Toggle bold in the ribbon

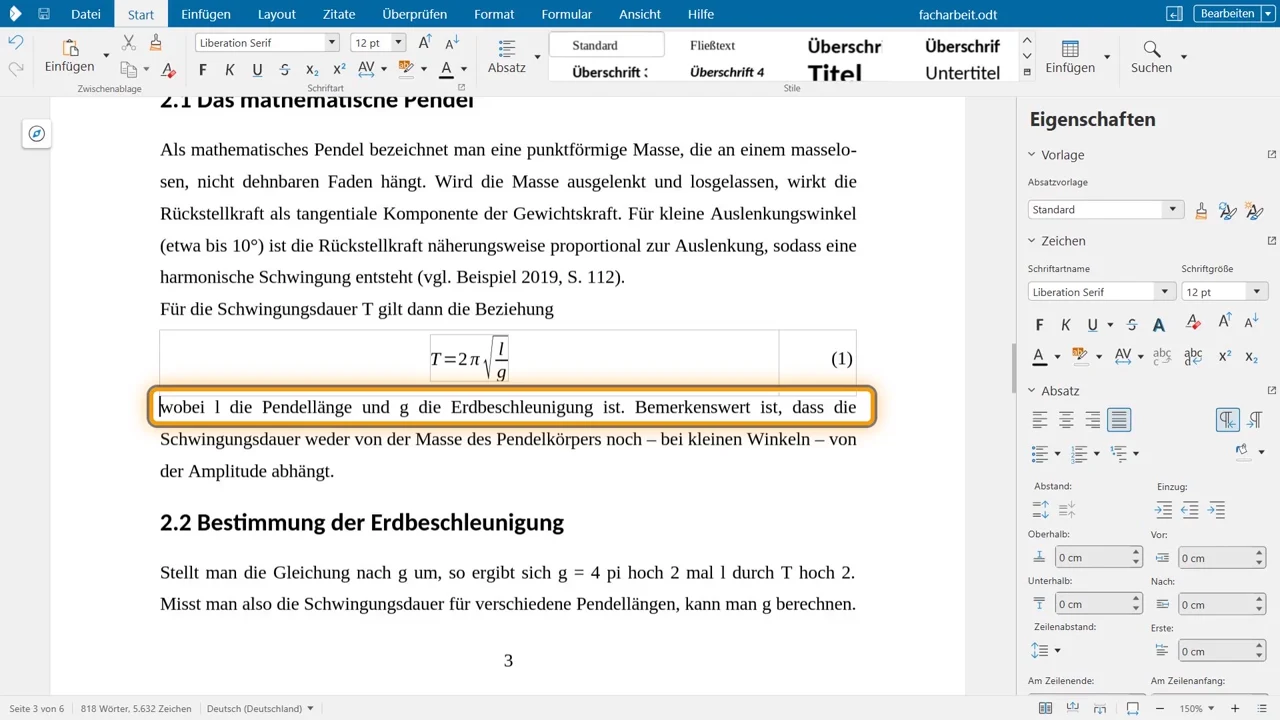tap(203, 69)
